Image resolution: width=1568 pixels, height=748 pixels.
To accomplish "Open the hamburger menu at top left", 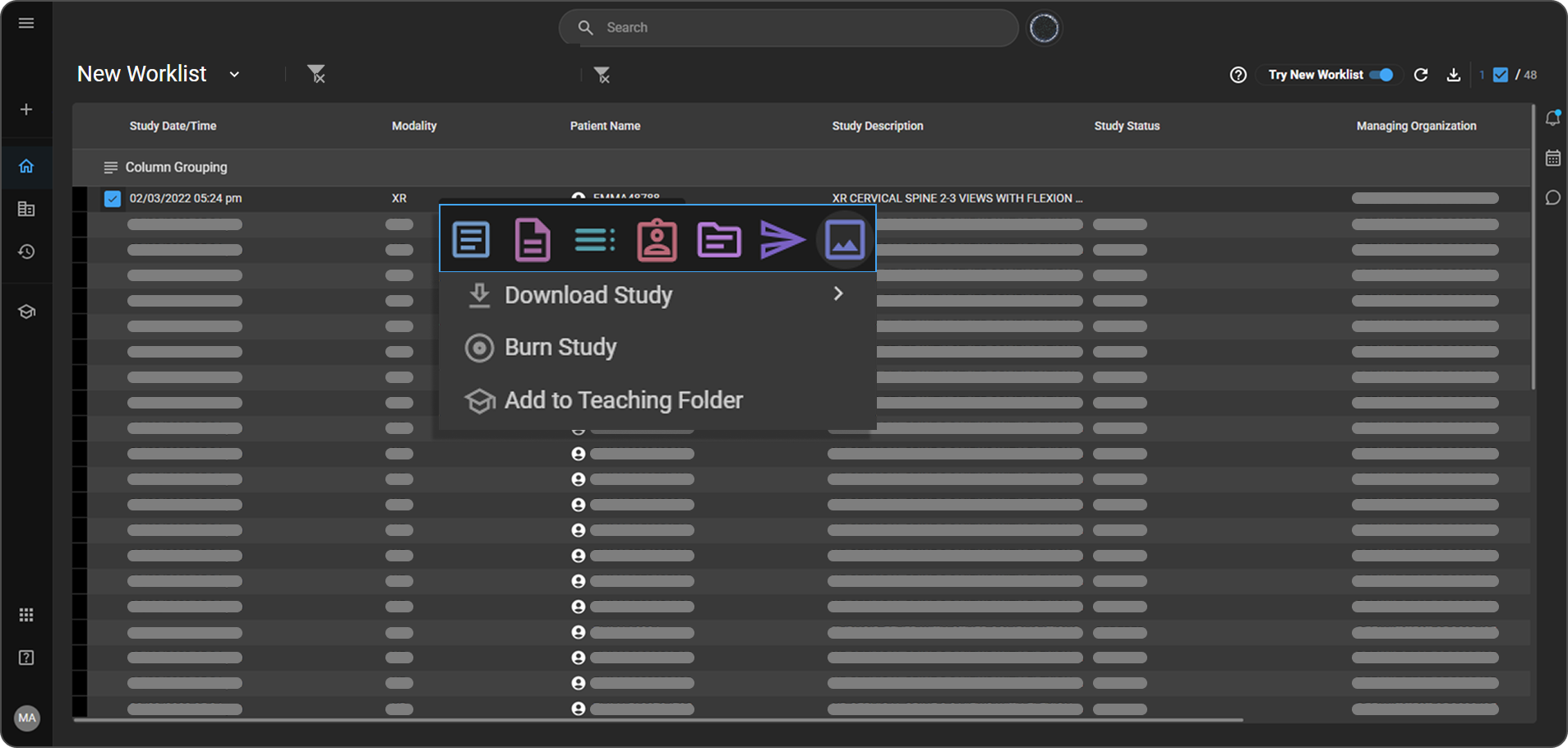I will [26, 23].
